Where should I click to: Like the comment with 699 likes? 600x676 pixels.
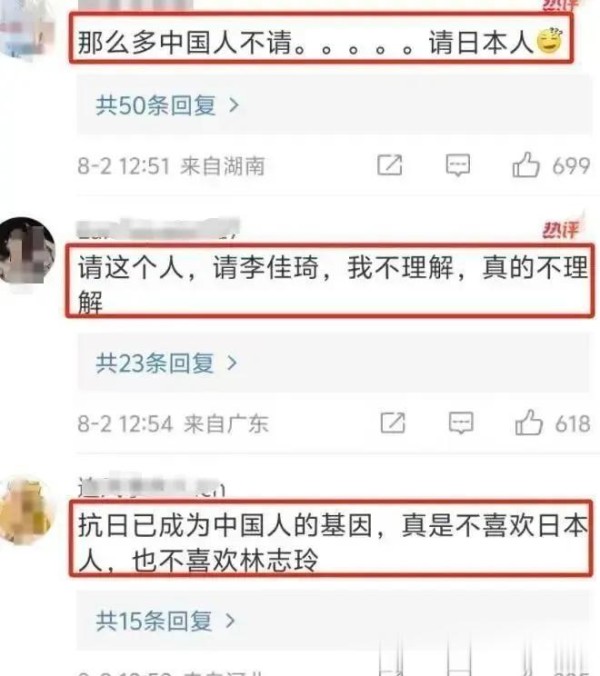click(x=526, y=165)
